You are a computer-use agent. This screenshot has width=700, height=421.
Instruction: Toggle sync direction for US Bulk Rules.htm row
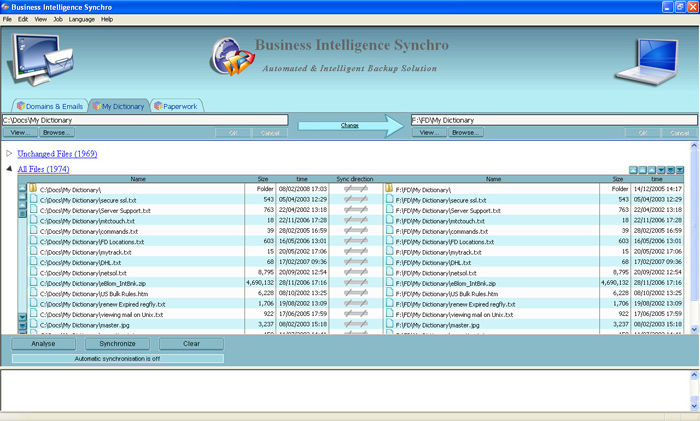pyautogui.click(x=356, y=293)
